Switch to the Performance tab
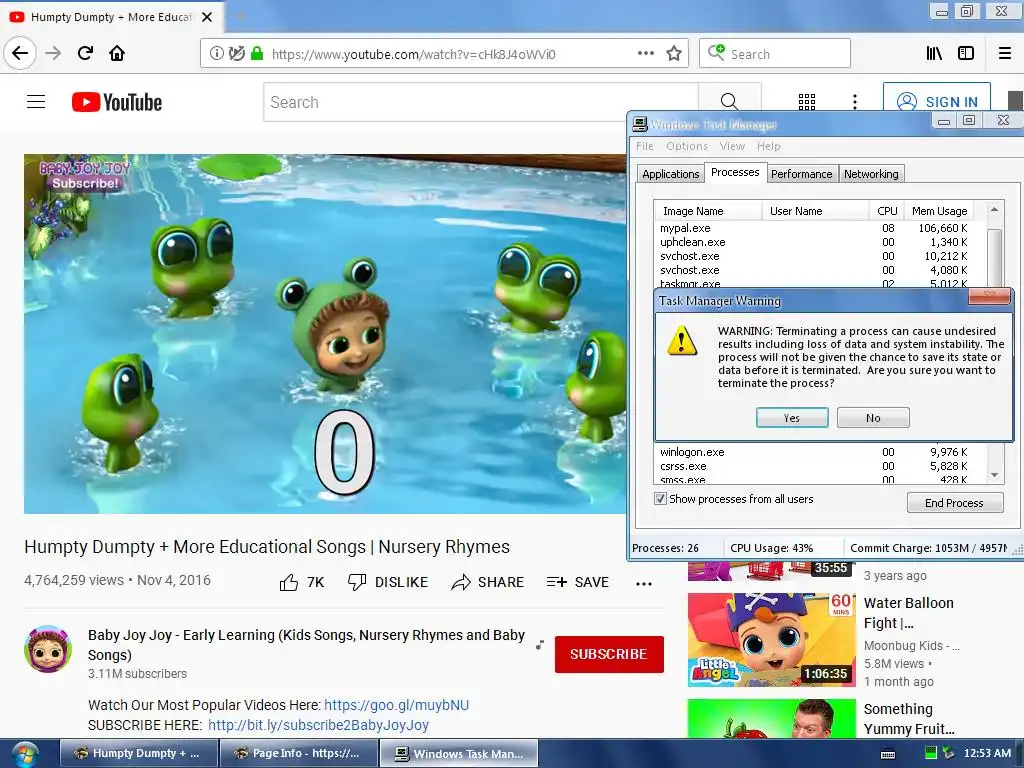 801,174
